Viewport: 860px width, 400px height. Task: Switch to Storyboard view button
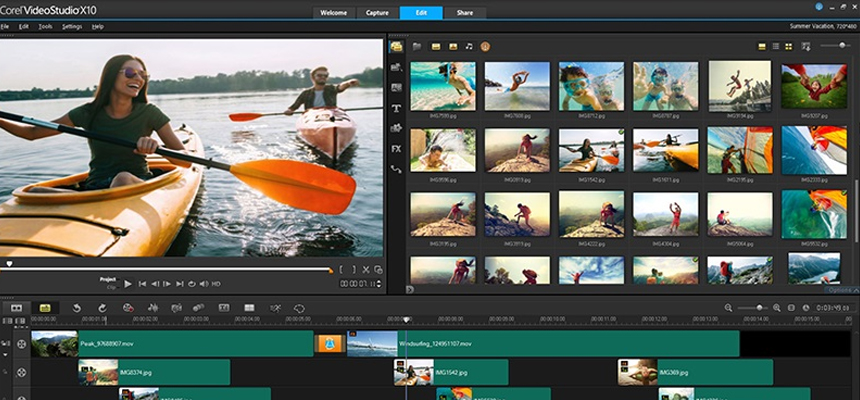[17, 308]
